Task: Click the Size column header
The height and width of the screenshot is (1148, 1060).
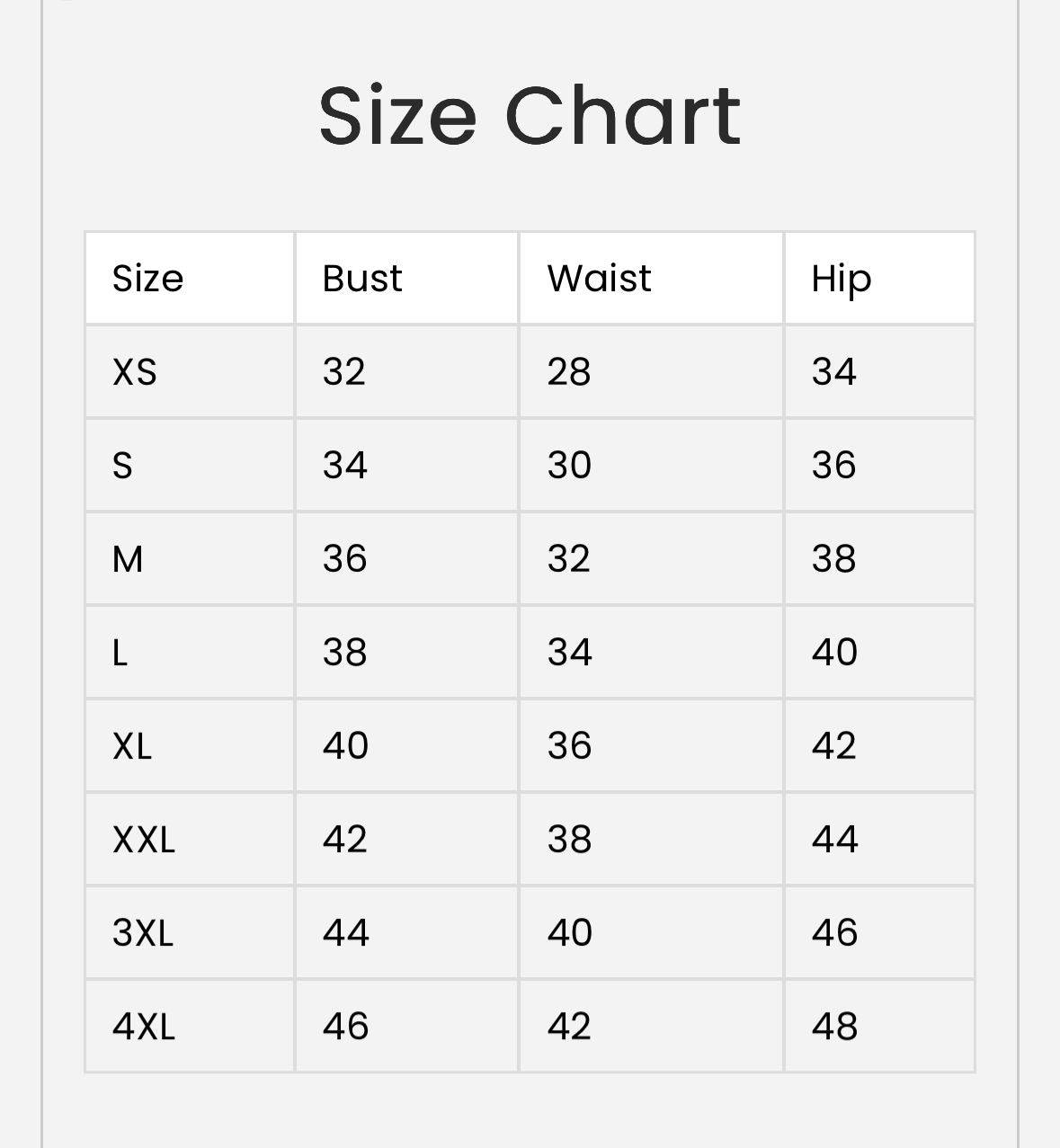Action: (x=147, y=279)
